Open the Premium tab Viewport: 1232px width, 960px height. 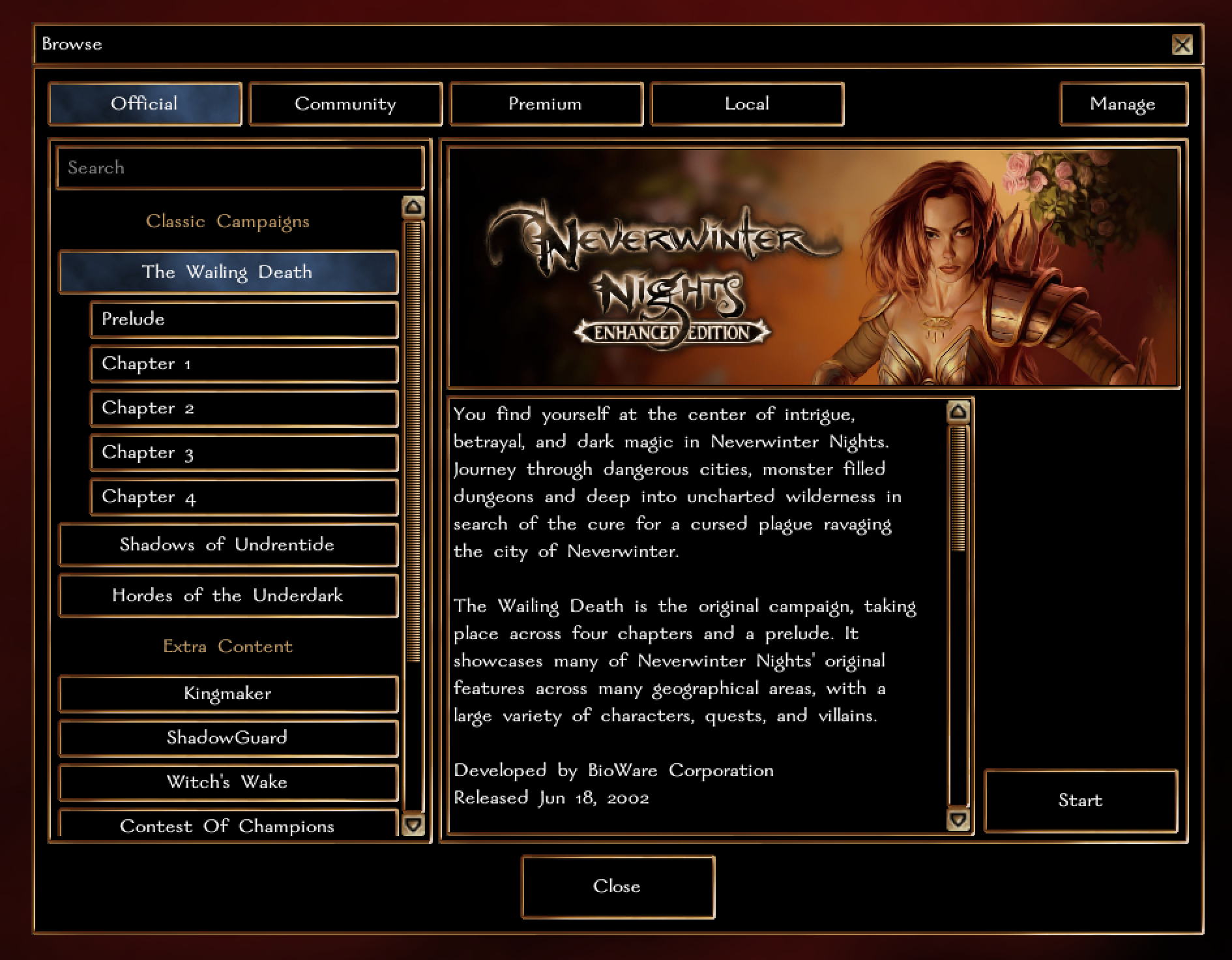[x=546, y=104]
